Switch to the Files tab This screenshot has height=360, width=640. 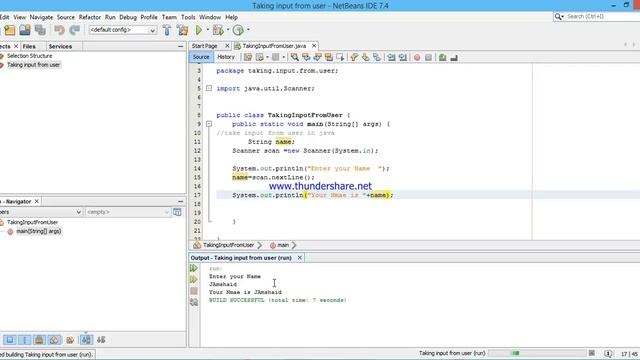pyautogui.click(x=29, y=47)
